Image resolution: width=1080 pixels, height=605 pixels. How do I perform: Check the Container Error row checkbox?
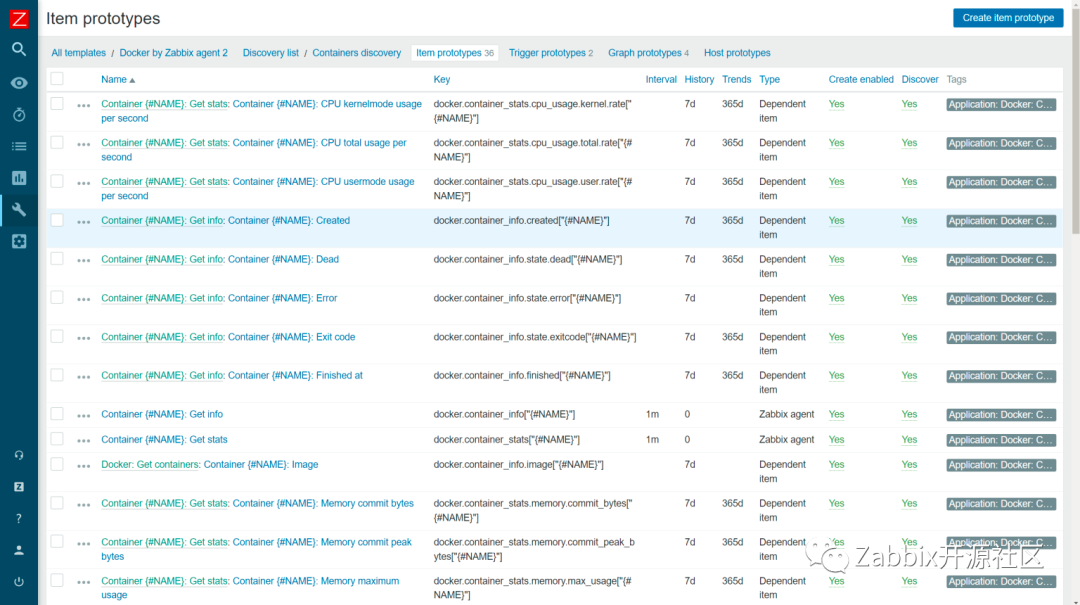pos(57,297)
